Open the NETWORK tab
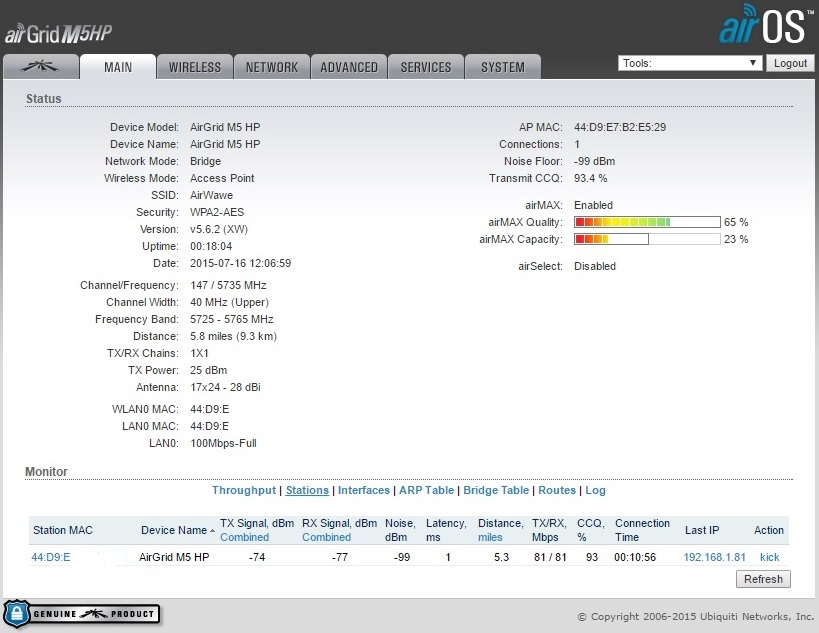 pos(272,67)
